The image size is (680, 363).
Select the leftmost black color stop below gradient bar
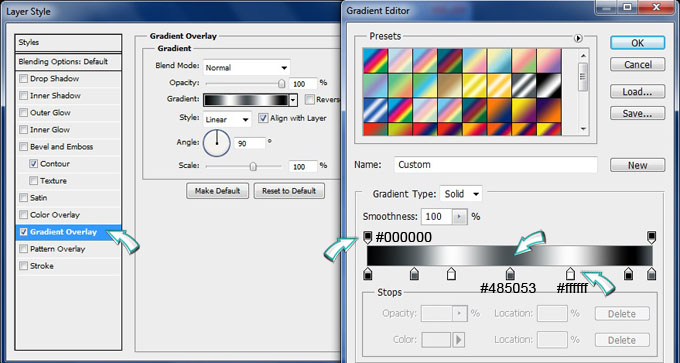click(x=367, y=273)
